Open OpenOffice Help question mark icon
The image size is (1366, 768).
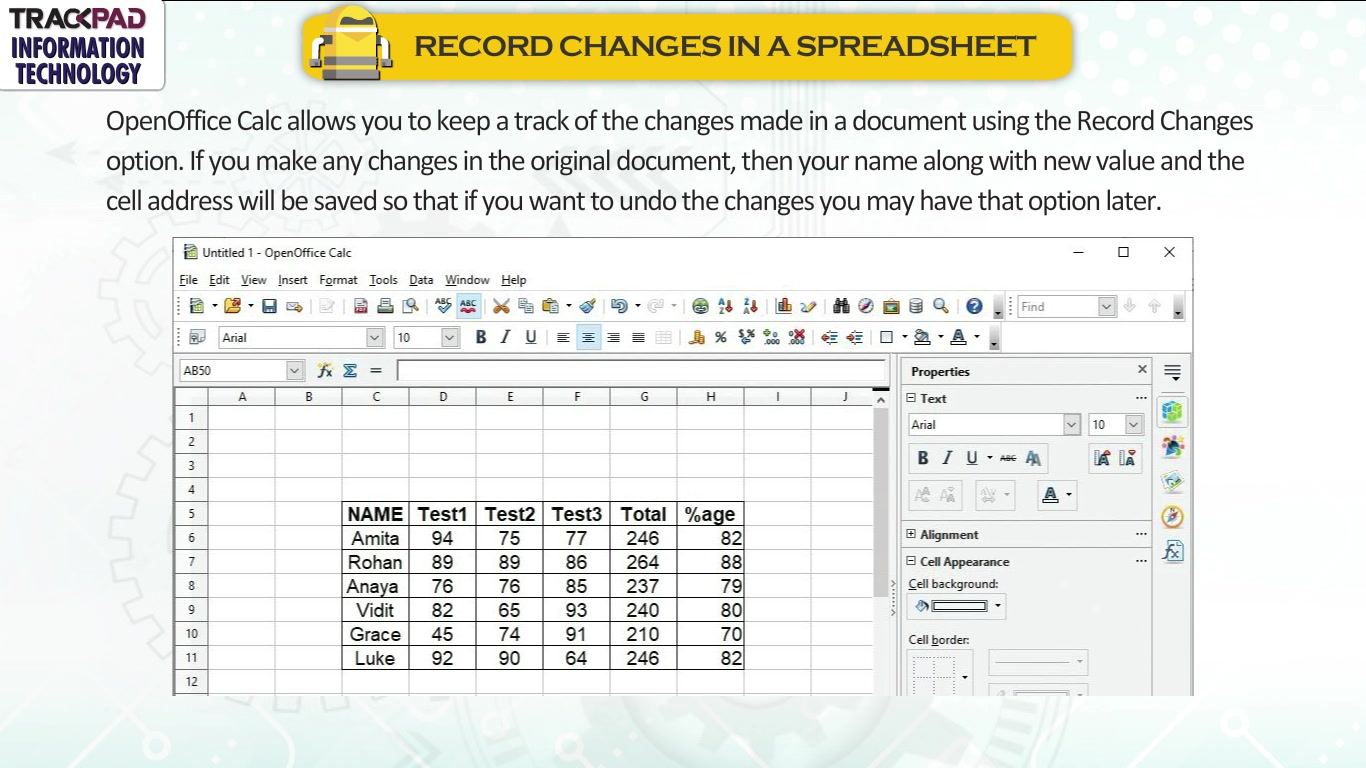(x=974, y=306)
